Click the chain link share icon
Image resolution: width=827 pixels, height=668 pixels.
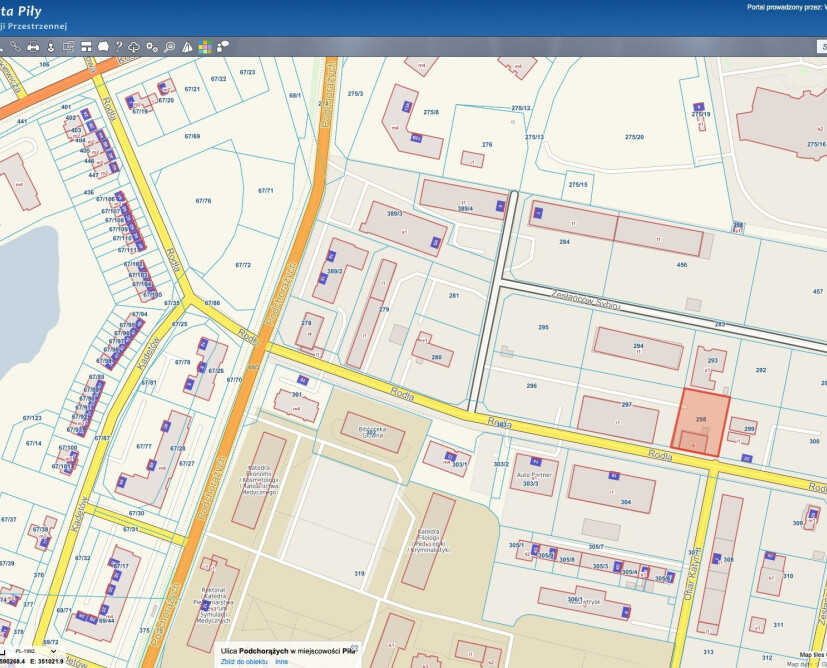[14, 46]
